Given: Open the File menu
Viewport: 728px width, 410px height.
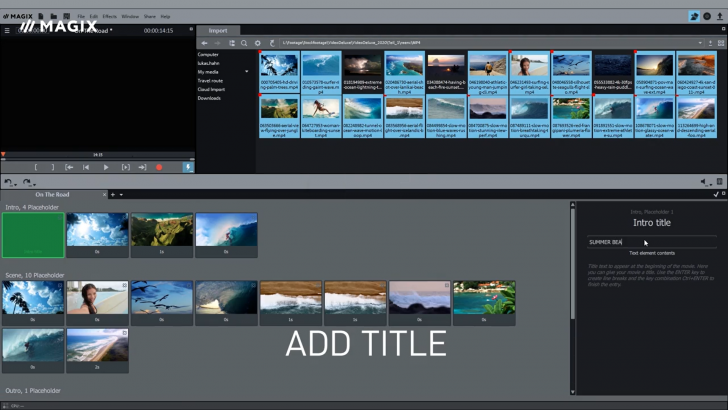Looking at the screenshot, I should pos(81,16).
